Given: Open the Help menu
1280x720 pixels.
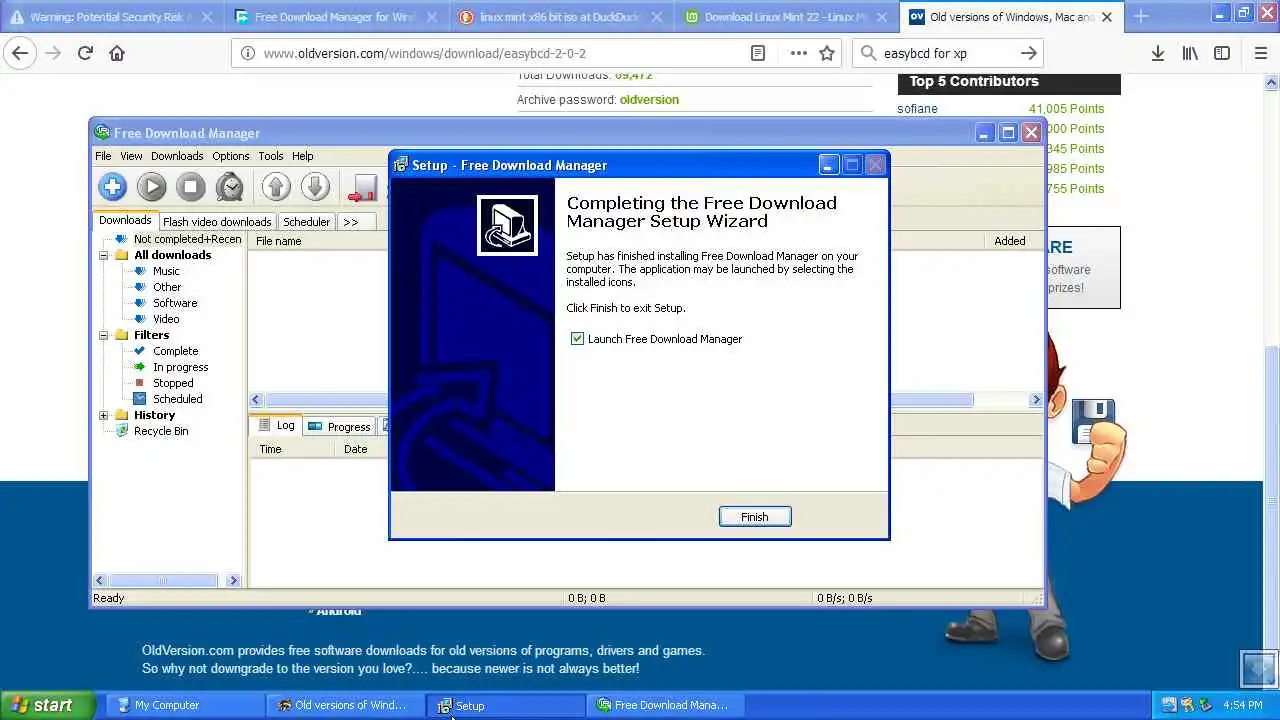Looking at the screenshot, I should point(302,156).
